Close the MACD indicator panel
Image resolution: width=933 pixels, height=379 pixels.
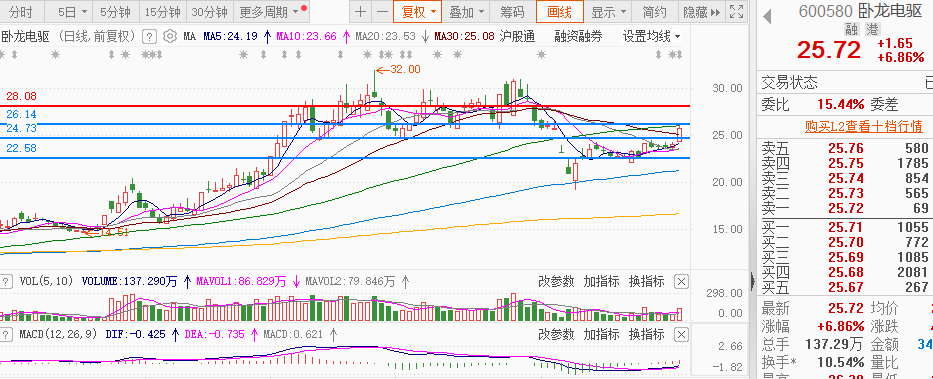[x=681, y=334]
